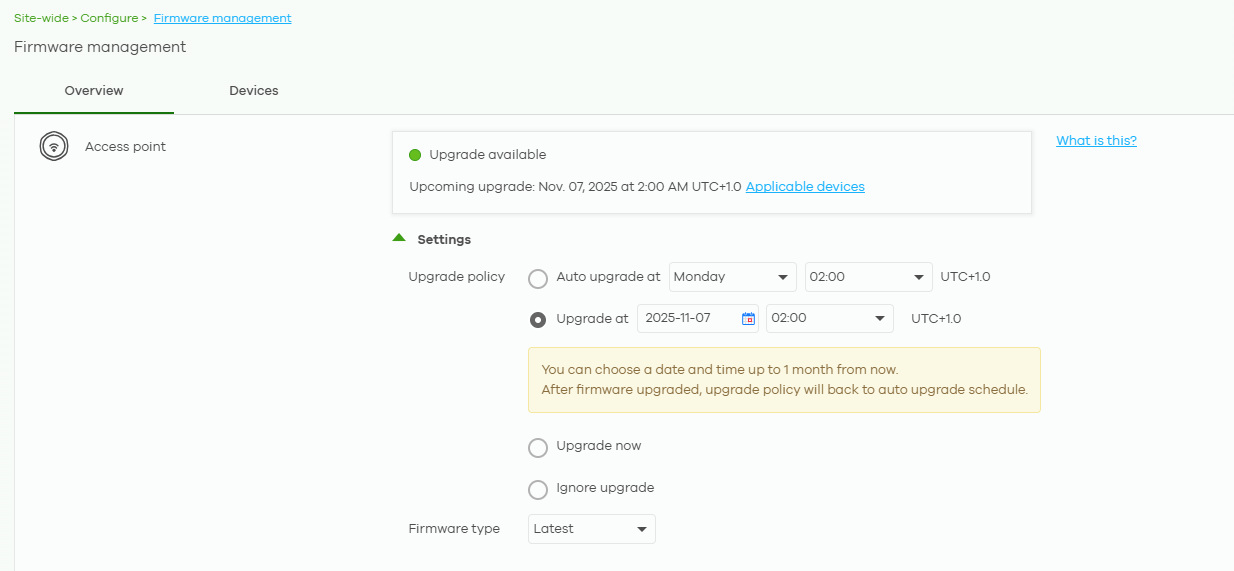Click the Site-wide breadcrumb item

41,18
